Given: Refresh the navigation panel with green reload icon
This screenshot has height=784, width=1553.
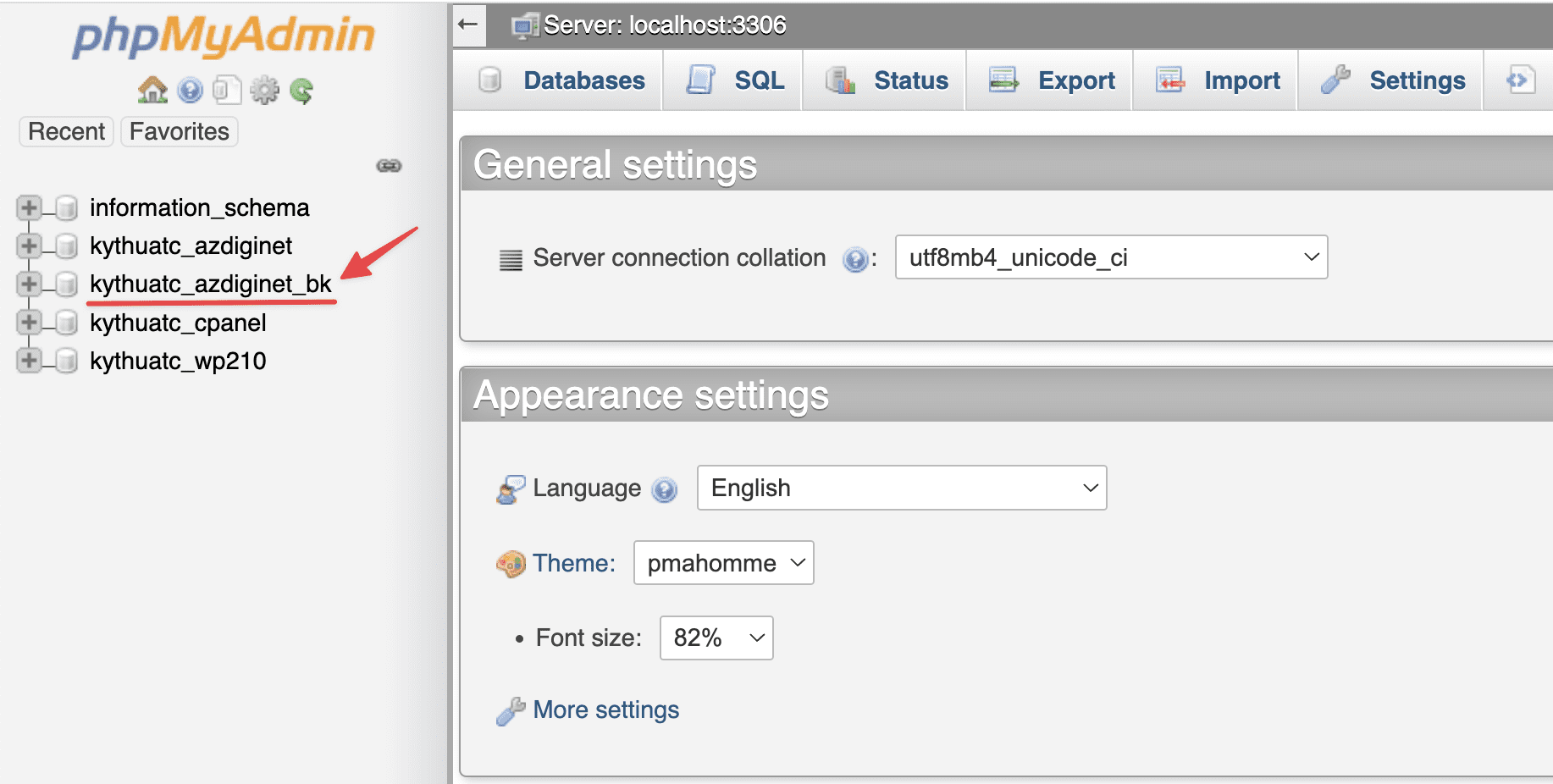Looking at the screenshot, I should pos(302,89).
